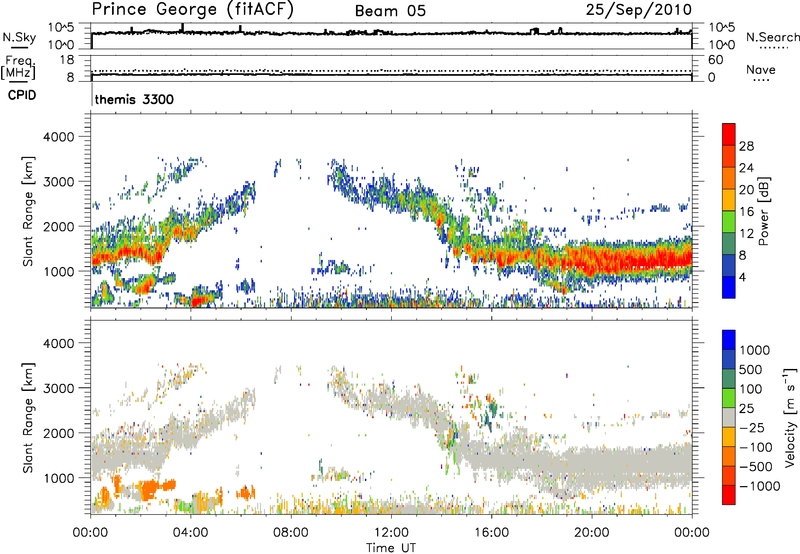Viewport: 800px width, 554px height.
Task: Click the '12:00' time axis label
Action: click(391, 533)
